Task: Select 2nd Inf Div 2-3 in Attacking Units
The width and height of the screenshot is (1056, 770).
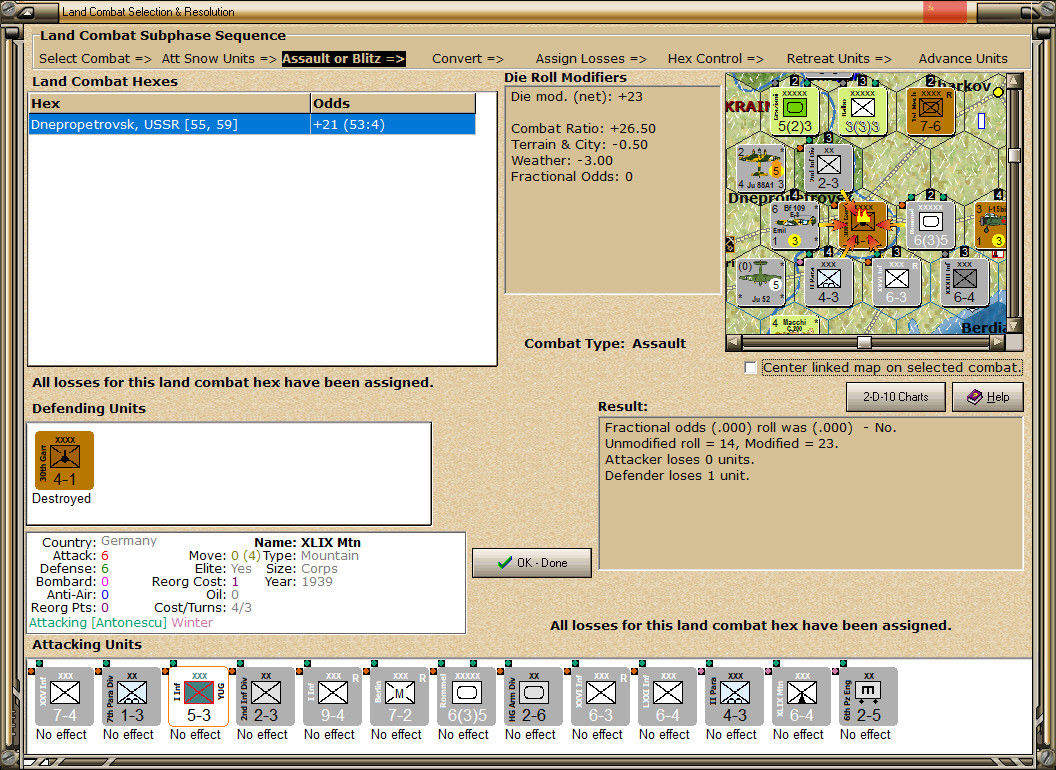Action: pyautogui.click(x=265, y=697)
